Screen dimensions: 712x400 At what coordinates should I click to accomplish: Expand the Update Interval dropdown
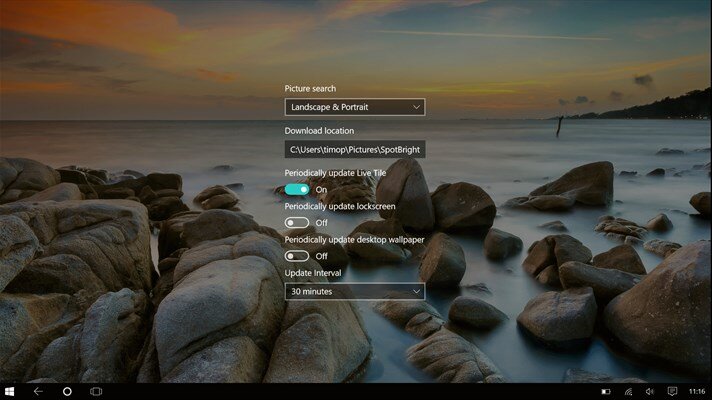354,291
